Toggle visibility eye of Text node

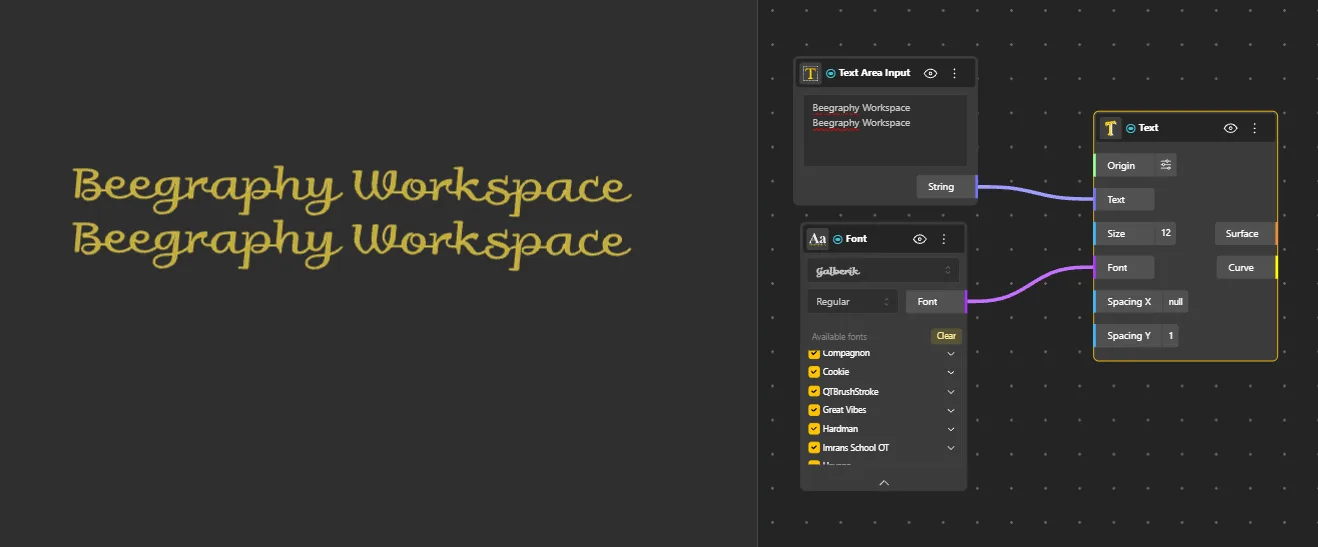point(1231,128)
